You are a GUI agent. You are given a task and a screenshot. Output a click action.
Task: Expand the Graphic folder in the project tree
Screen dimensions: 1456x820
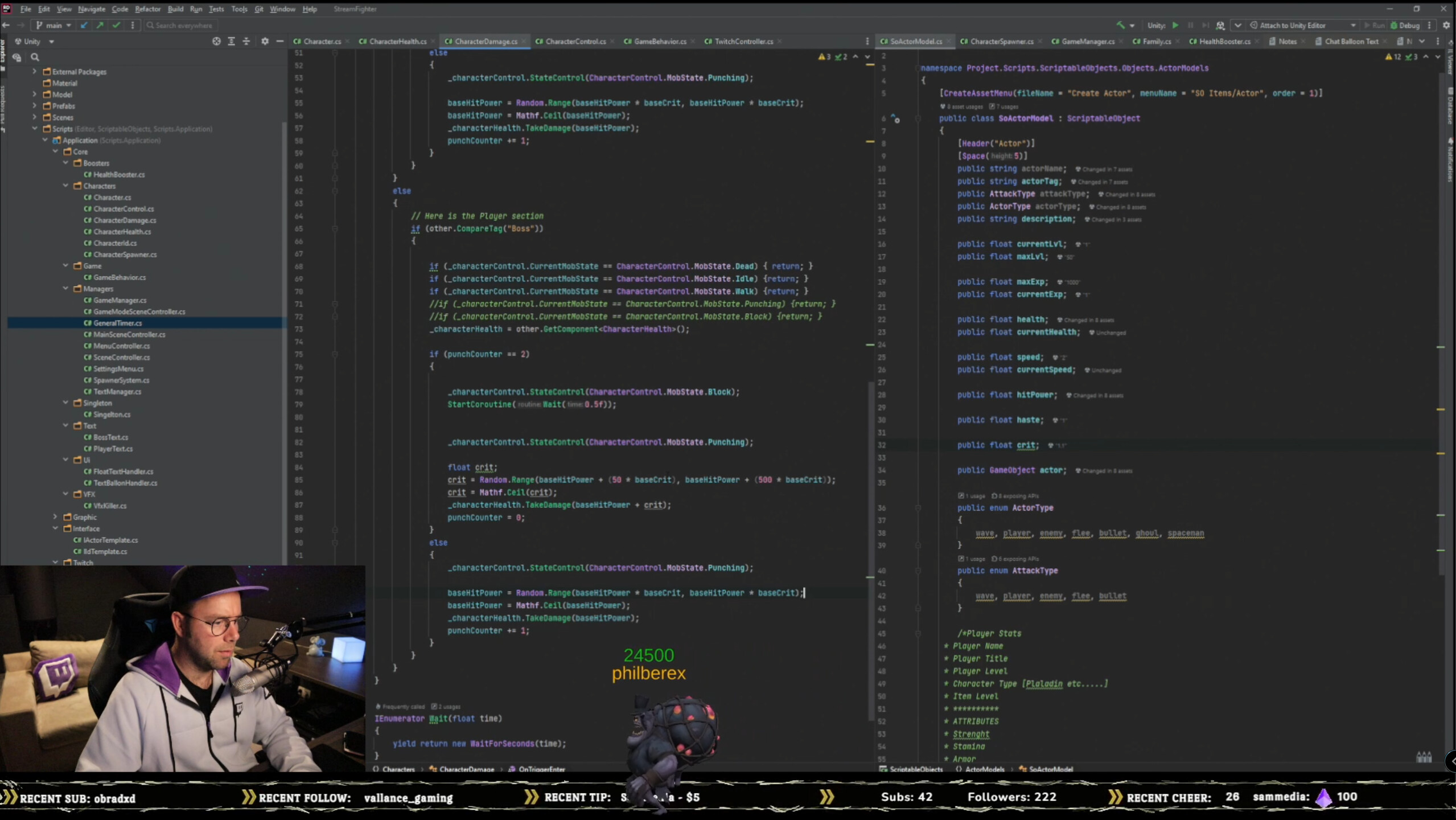pyautogui.click(x=55, y=517)
